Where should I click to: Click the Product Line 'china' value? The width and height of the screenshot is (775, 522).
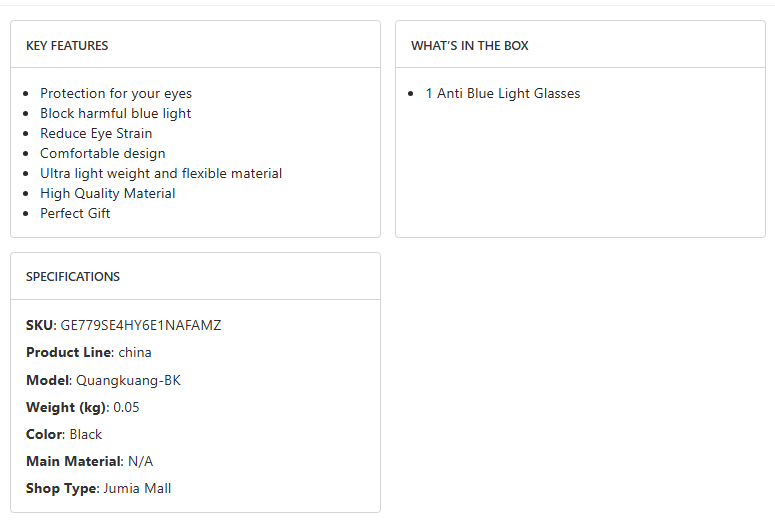coord(135,352)
